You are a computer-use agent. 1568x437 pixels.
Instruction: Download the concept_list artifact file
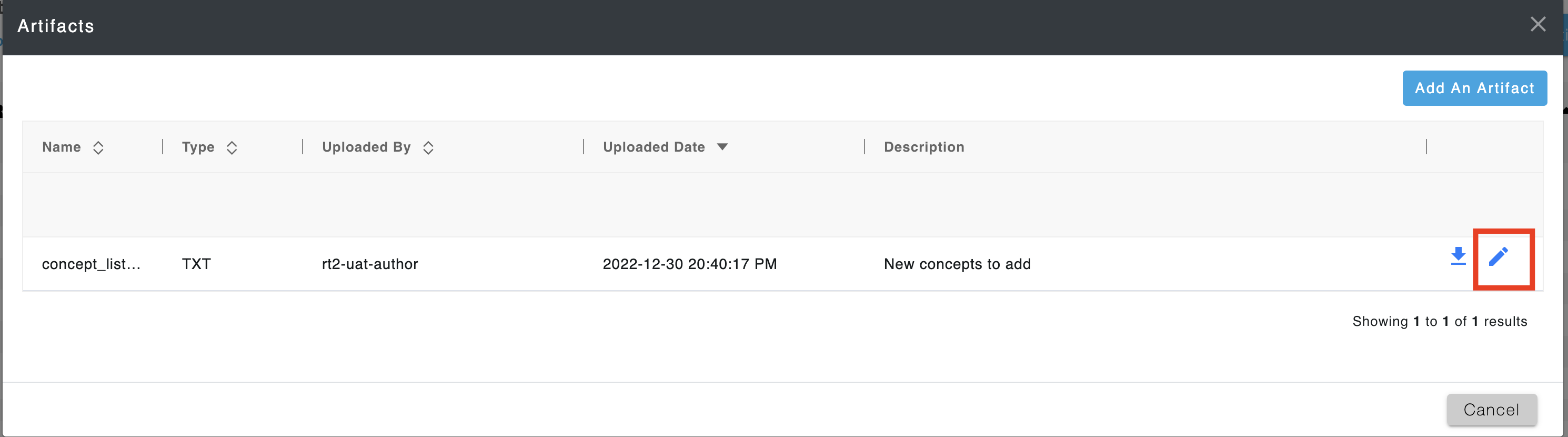pos(1458,256)
